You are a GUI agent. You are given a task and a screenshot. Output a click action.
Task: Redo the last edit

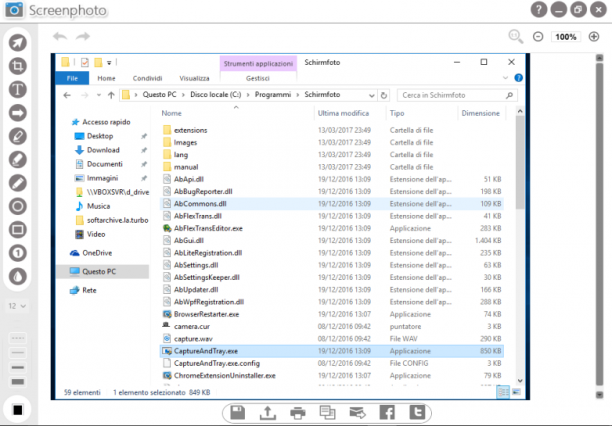[83, 37]
